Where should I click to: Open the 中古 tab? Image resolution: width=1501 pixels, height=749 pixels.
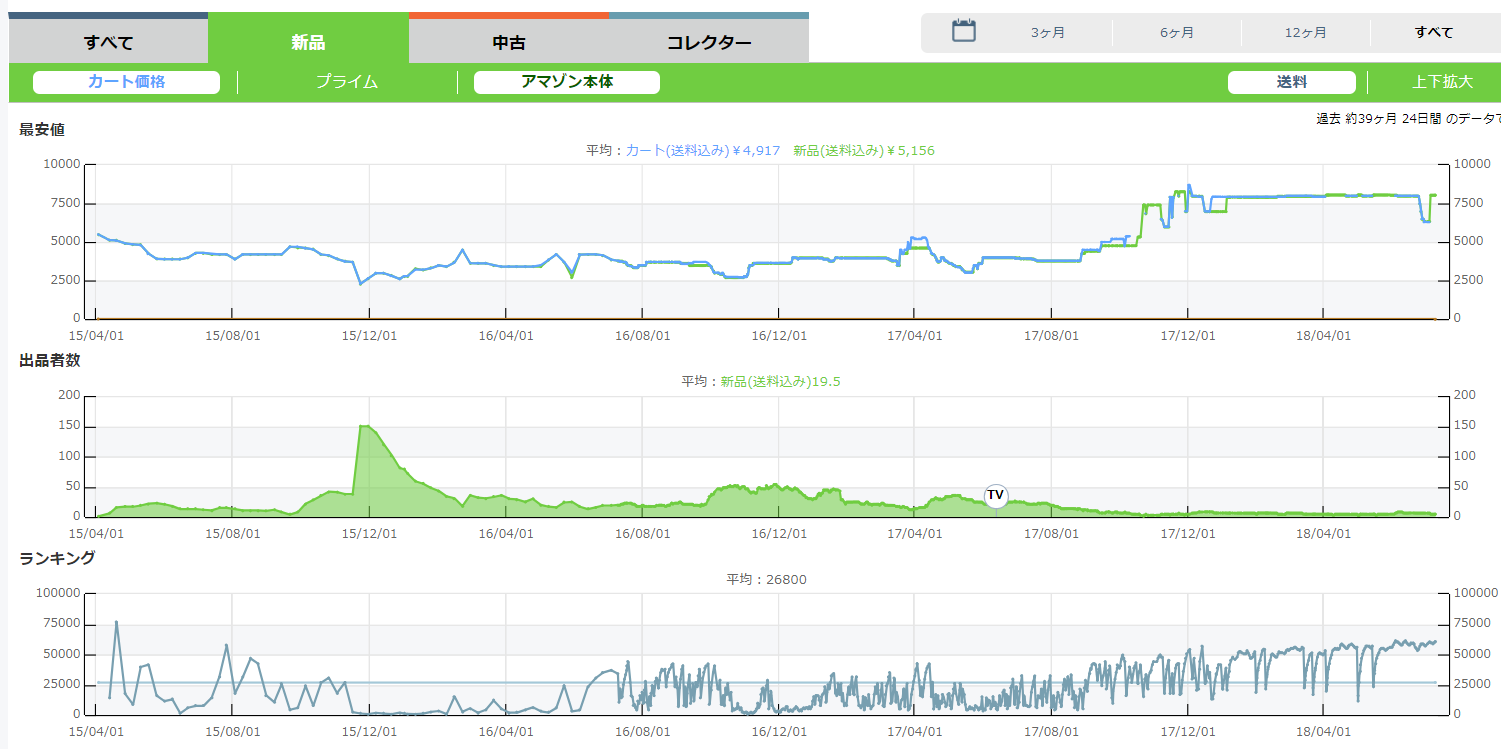tap(509, 43)
